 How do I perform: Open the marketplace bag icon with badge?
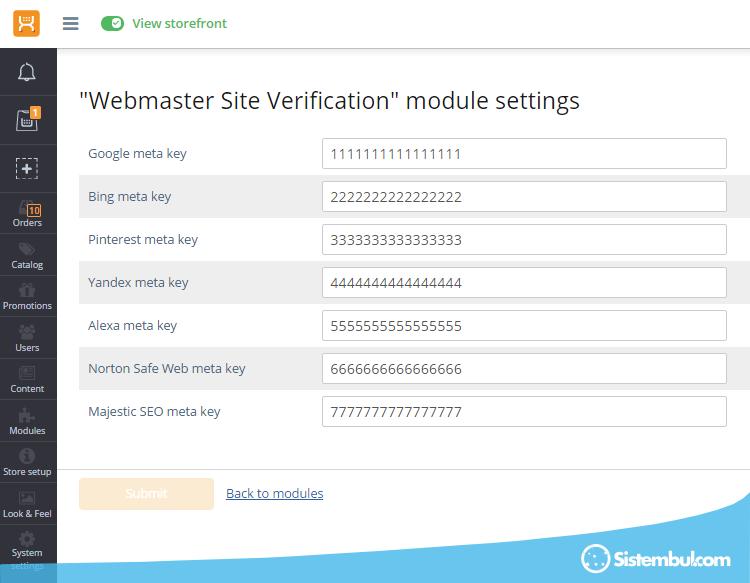point(28,119)
